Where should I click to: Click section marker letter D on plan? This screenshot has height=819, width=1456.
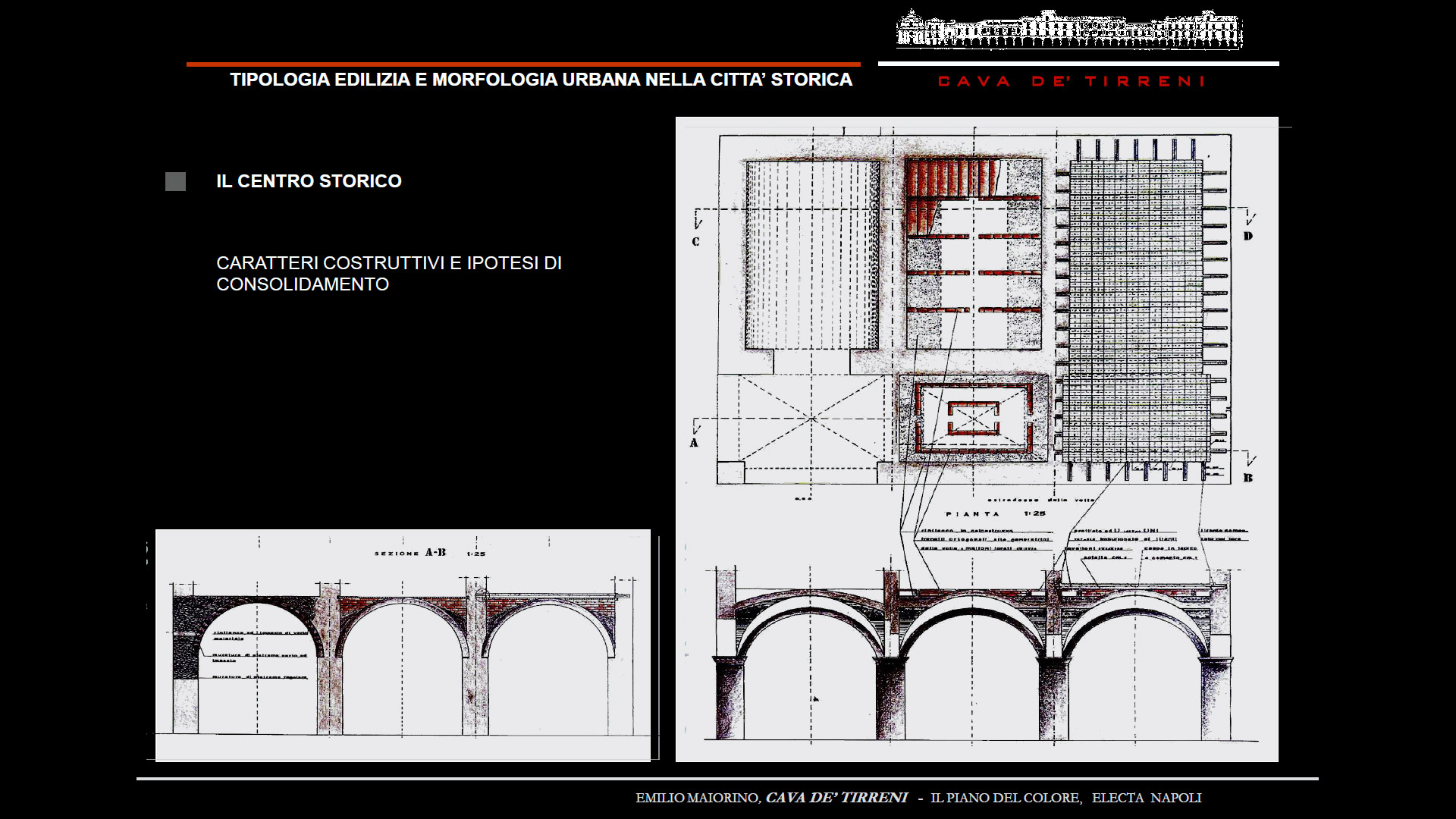click(x=1247, y=236)
